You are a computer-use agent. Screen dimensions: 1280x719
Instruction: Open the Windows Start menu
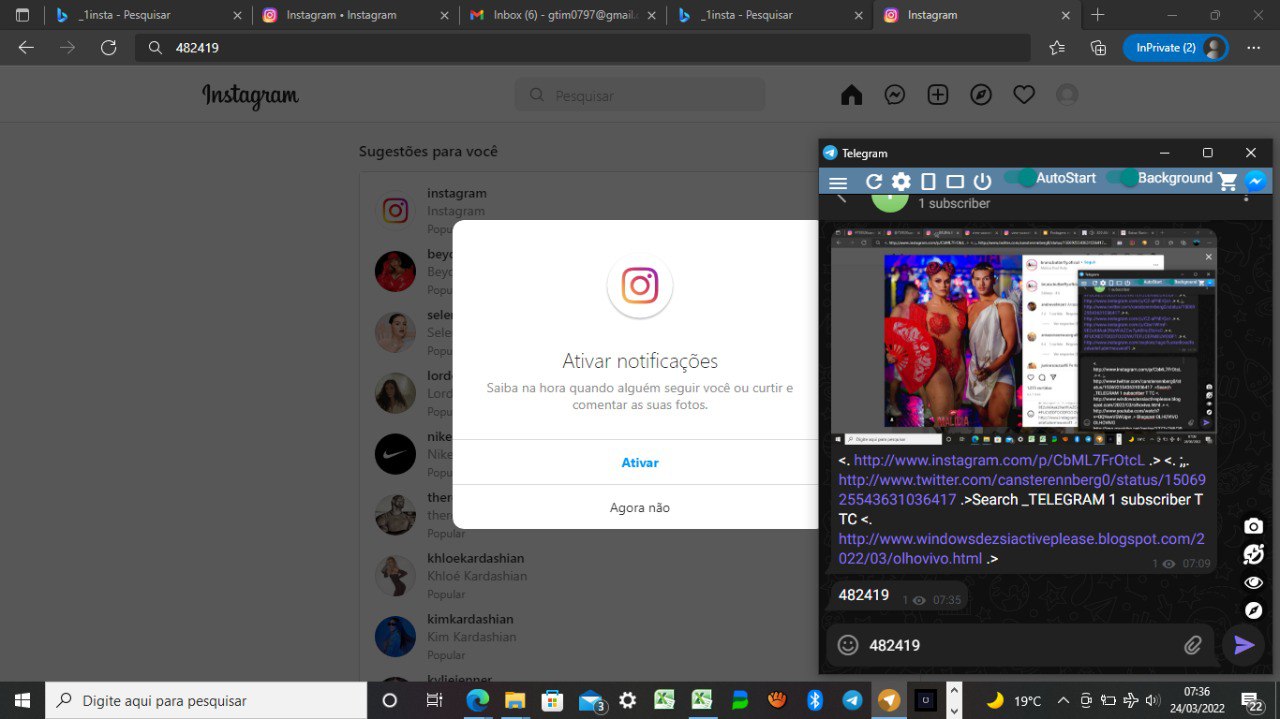22,700
